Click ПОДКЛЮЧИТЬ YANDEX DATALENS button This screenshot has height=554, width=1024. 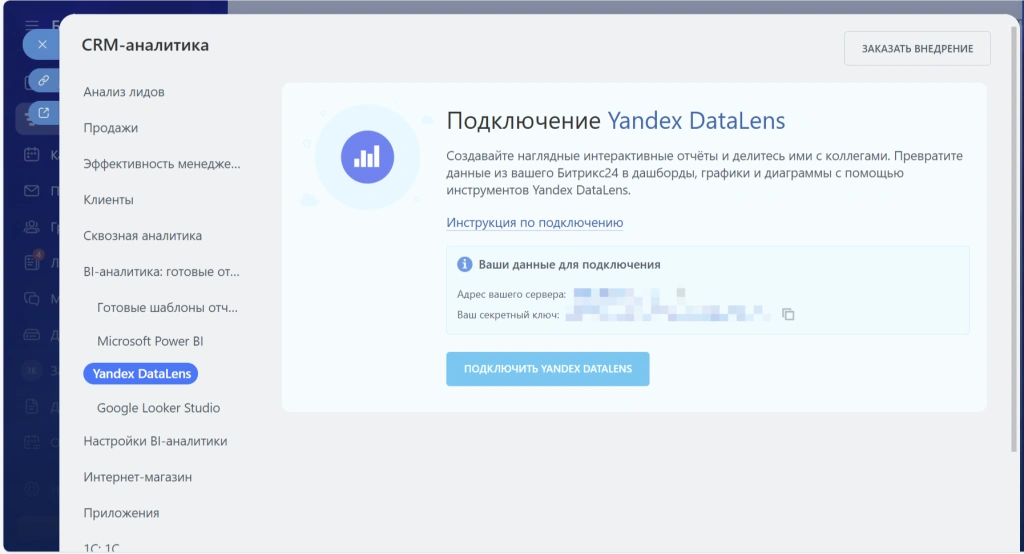pyautogui.click(x=548, y=369)
